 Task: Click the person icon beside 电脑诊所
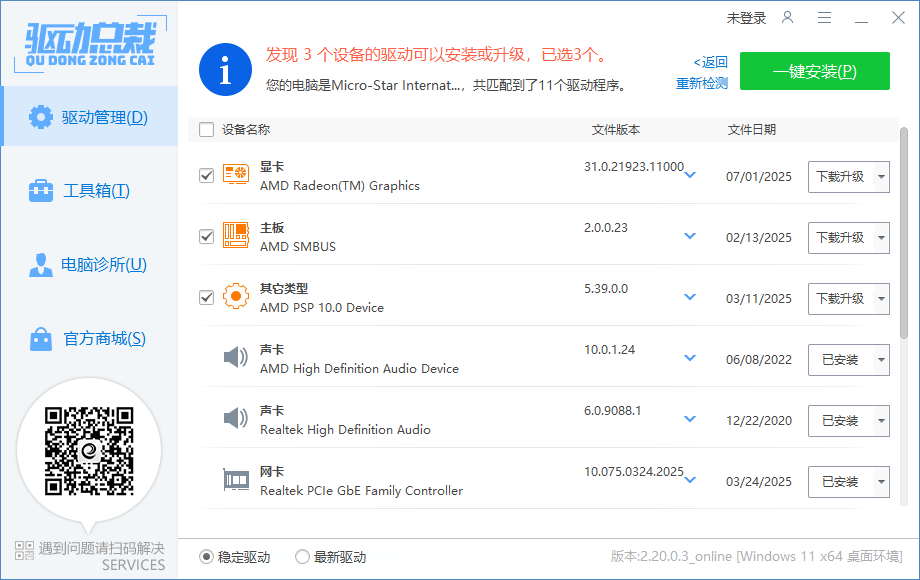click(40, 264)
